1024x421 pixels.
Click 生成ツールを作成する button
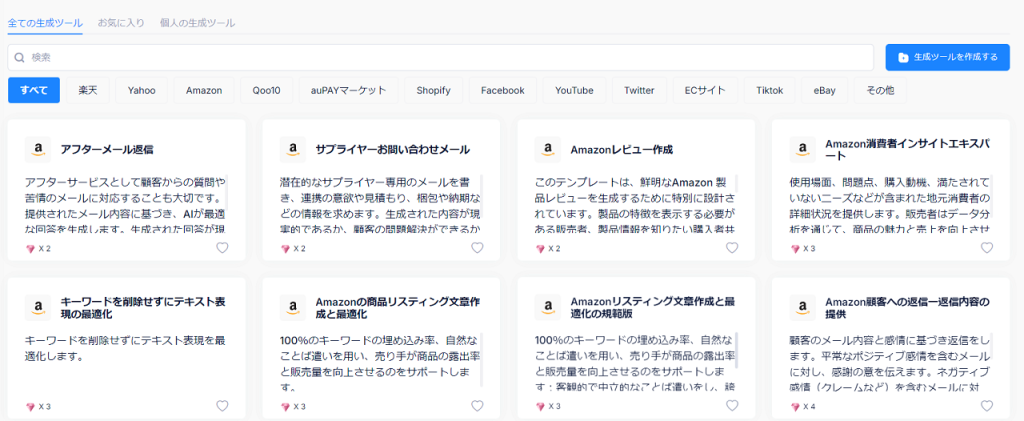coord(948,57)
